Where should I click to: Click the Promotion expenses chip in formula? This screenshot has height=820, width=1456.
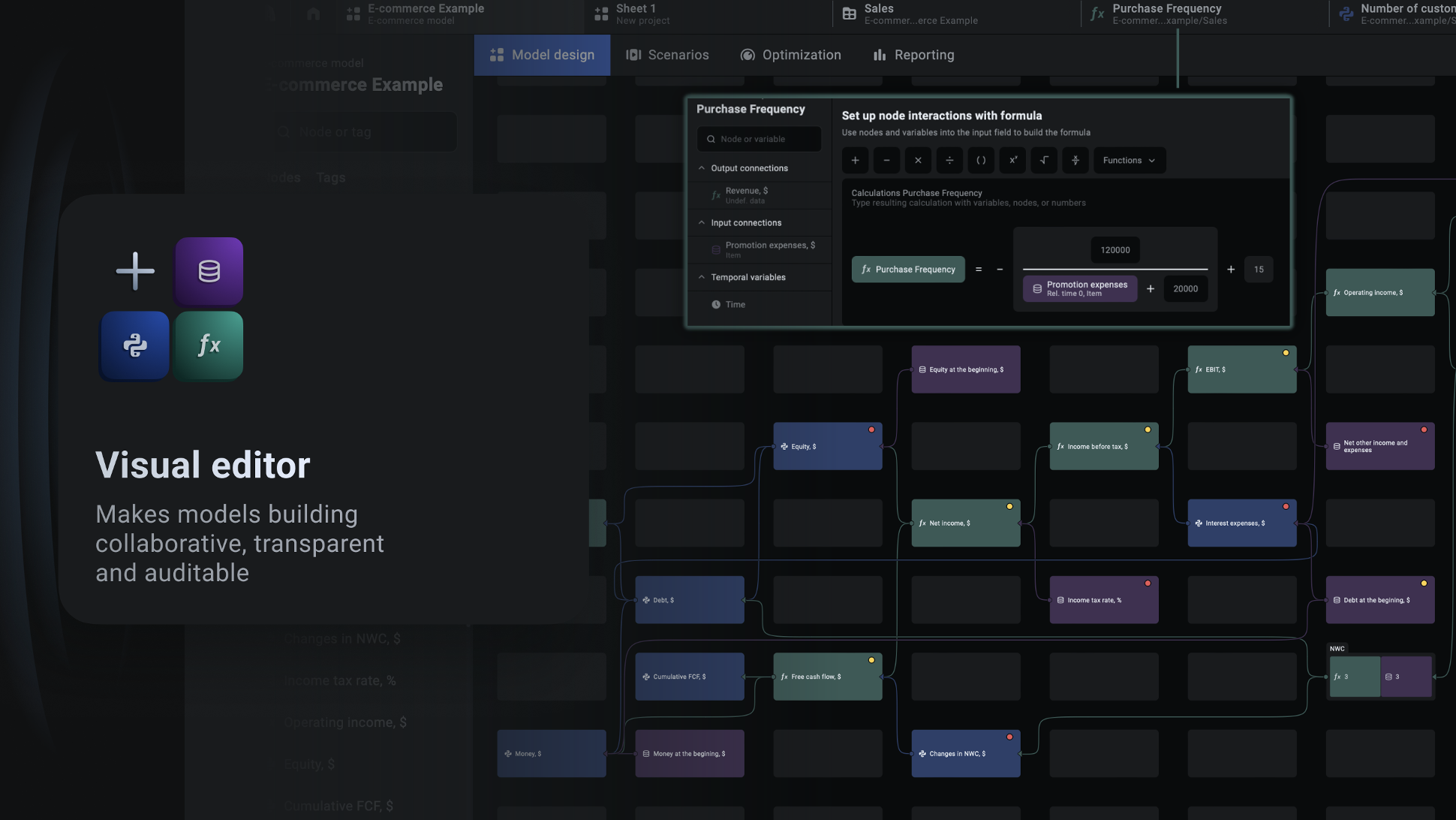[x=1079, y=288]
